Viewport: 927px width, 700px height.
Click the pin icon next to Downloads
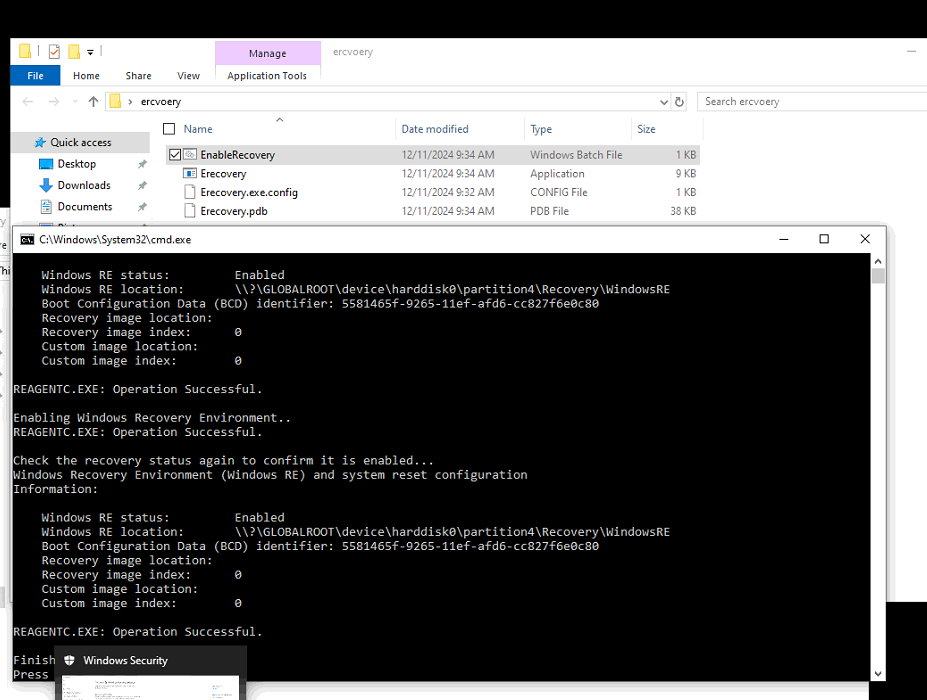142,186
